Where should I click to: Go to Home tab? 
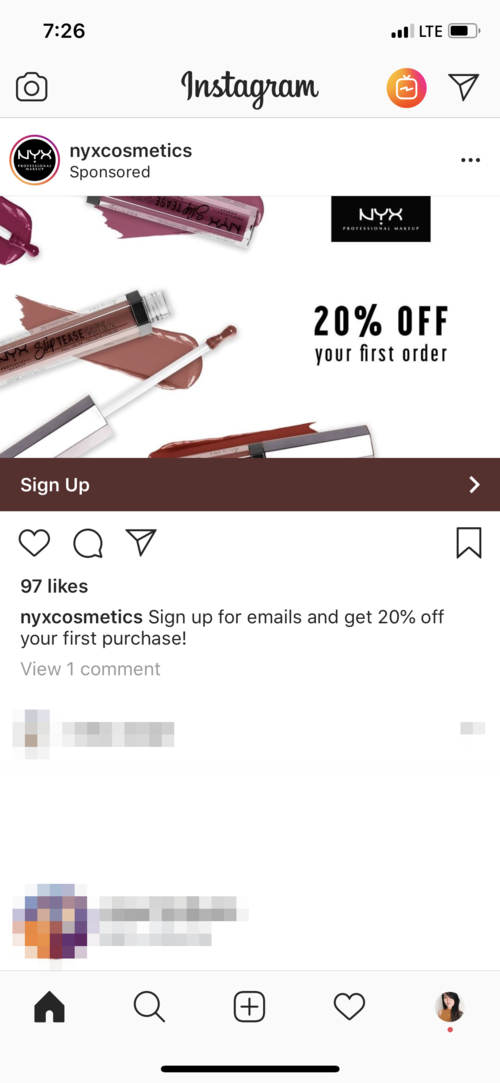[49, 1008]
